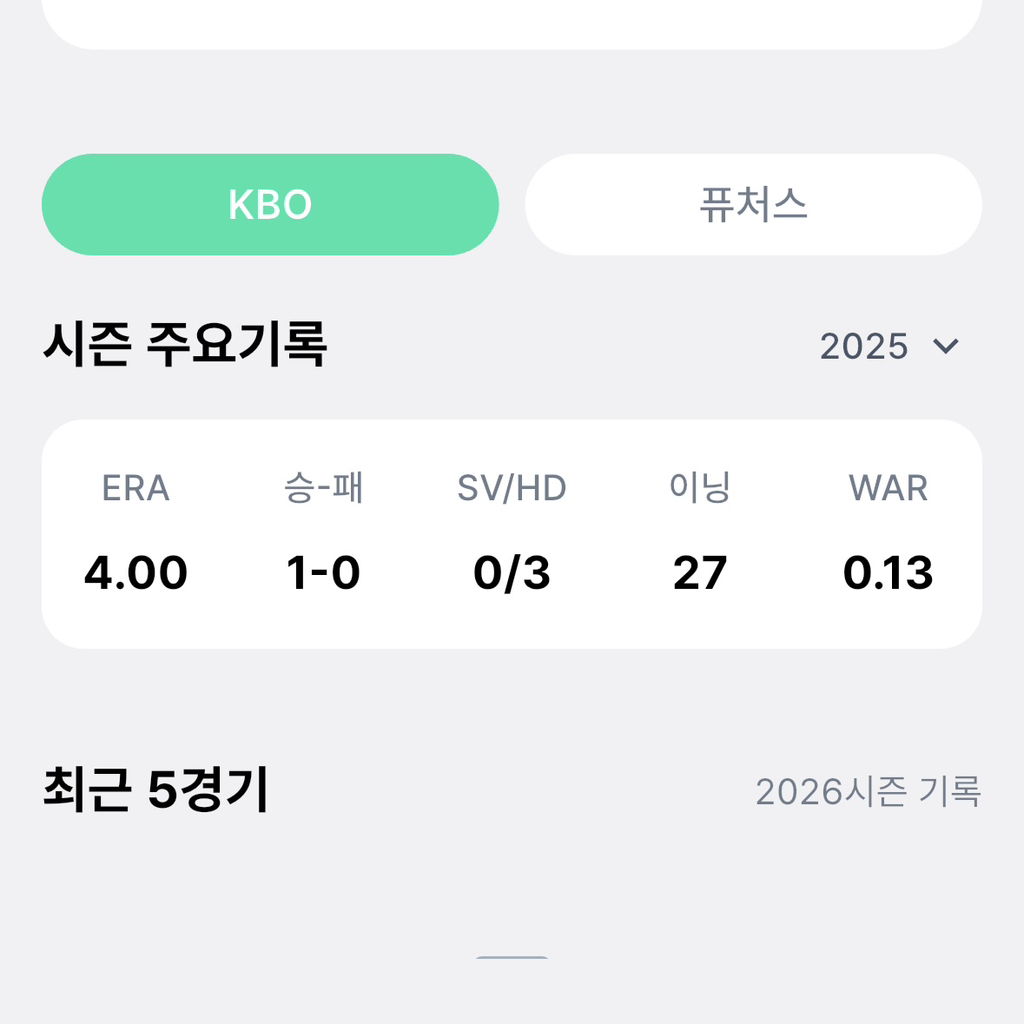The image size is (1024, 1024).
Task: Click the 2026시즌 기록 label
Action: pos(869,792)
